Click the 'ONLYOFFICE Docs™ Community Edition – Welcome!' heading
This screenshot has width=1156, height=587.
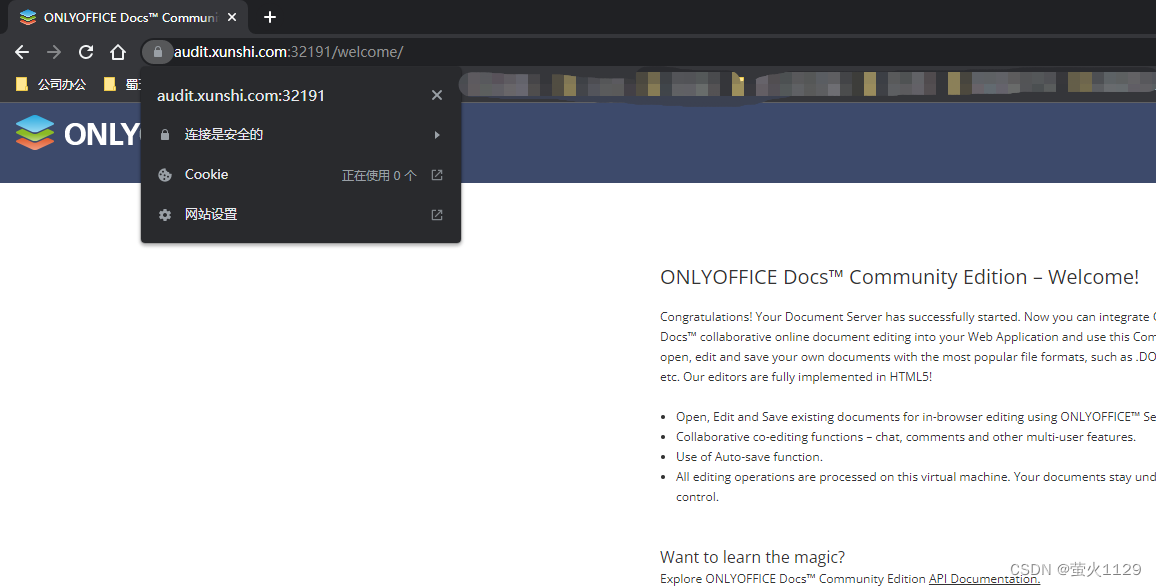click(899, 277)
